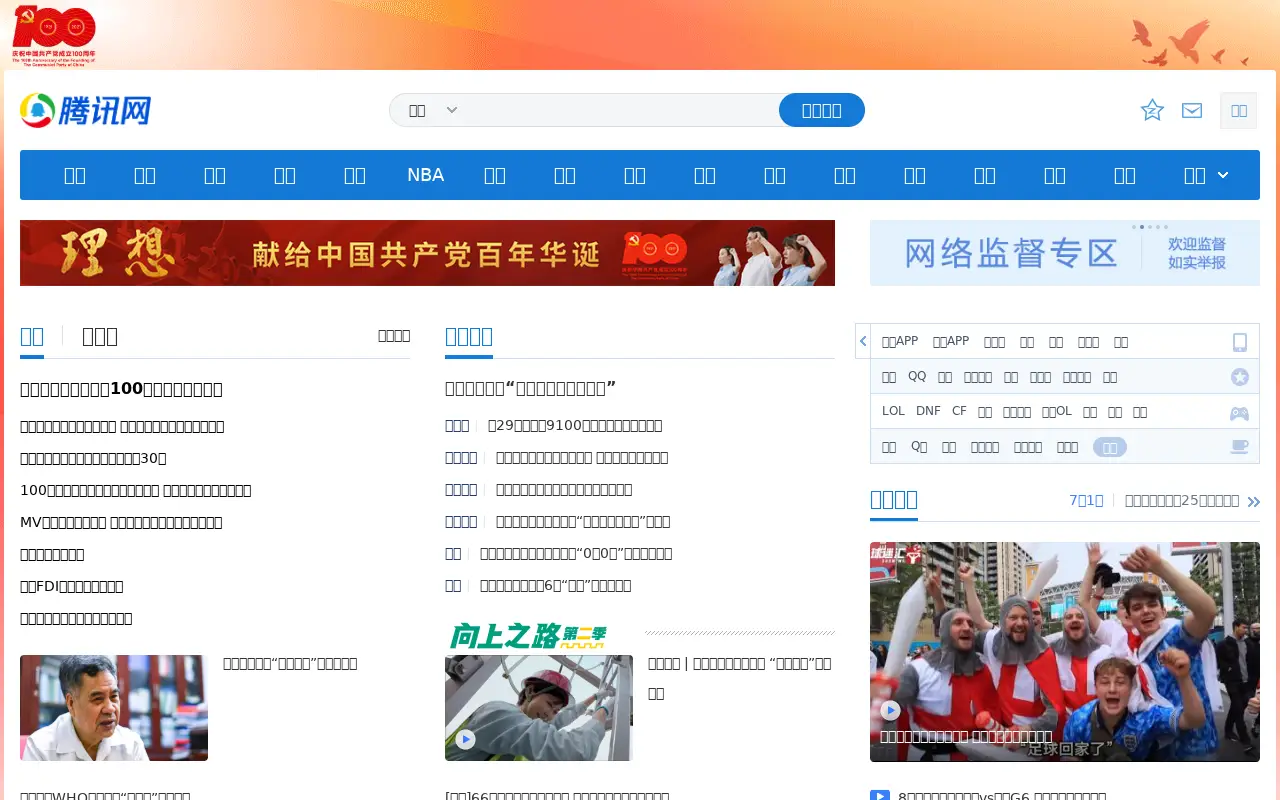The image size is (1280, 800).
Task: Open the QQ link in links panel
Action: [x=917, y=376]
